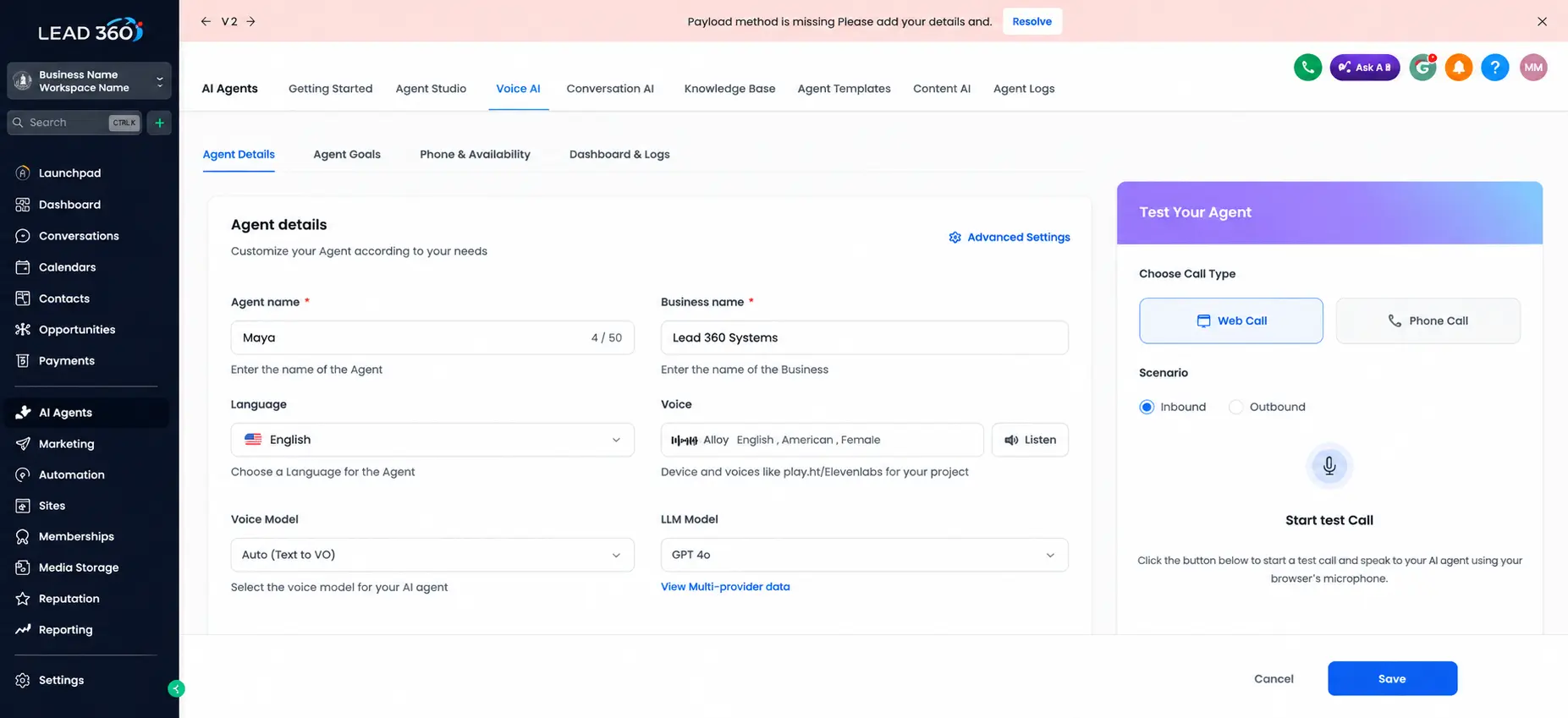Open the Voice selector showing Alloy

point(822,440)
